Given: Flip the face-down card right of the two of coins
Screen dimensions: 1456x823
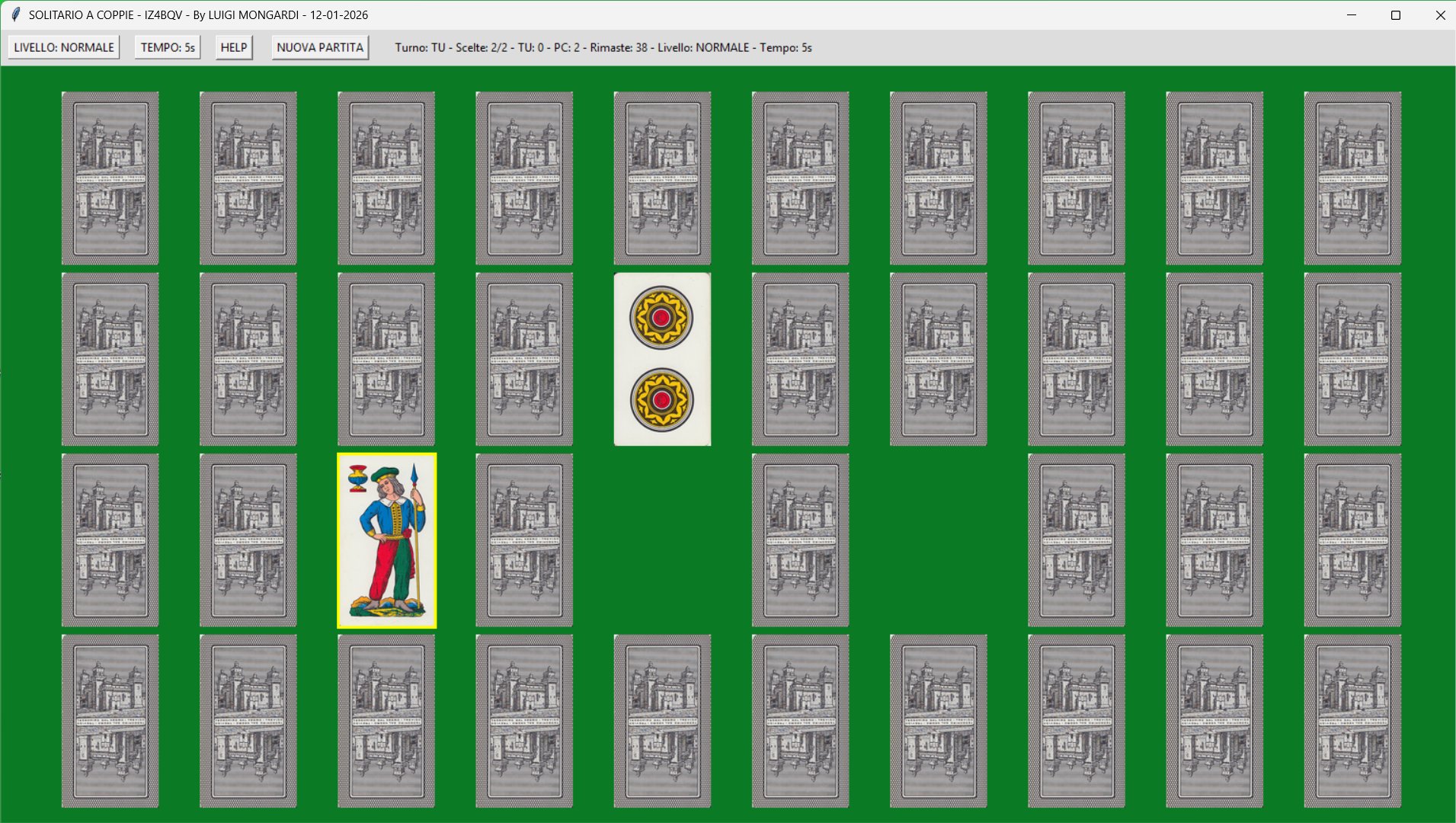Looking at the screenshot, I should 800,359.
